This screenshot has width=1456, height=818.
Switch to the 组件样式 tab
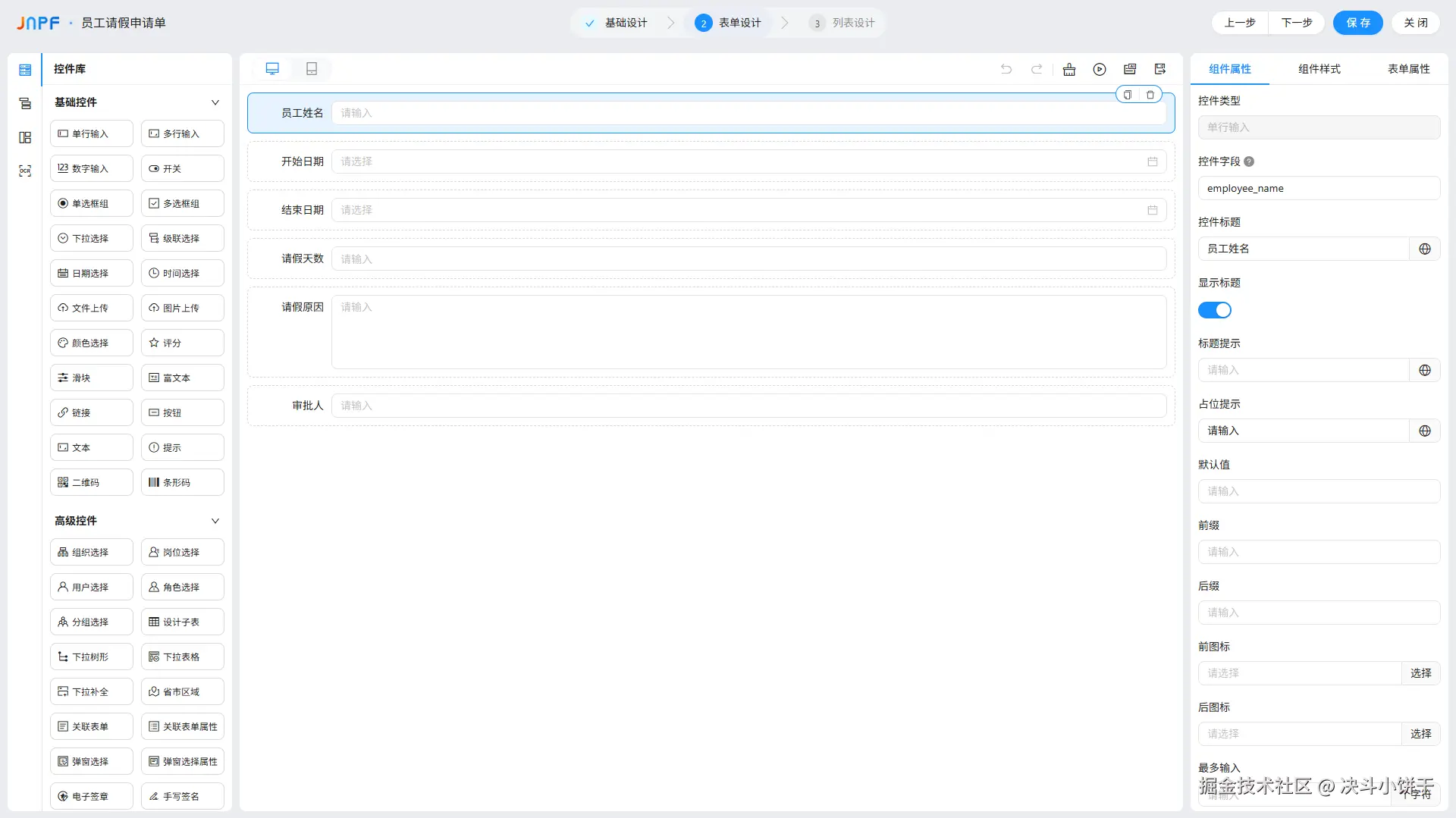(1319, 69)
